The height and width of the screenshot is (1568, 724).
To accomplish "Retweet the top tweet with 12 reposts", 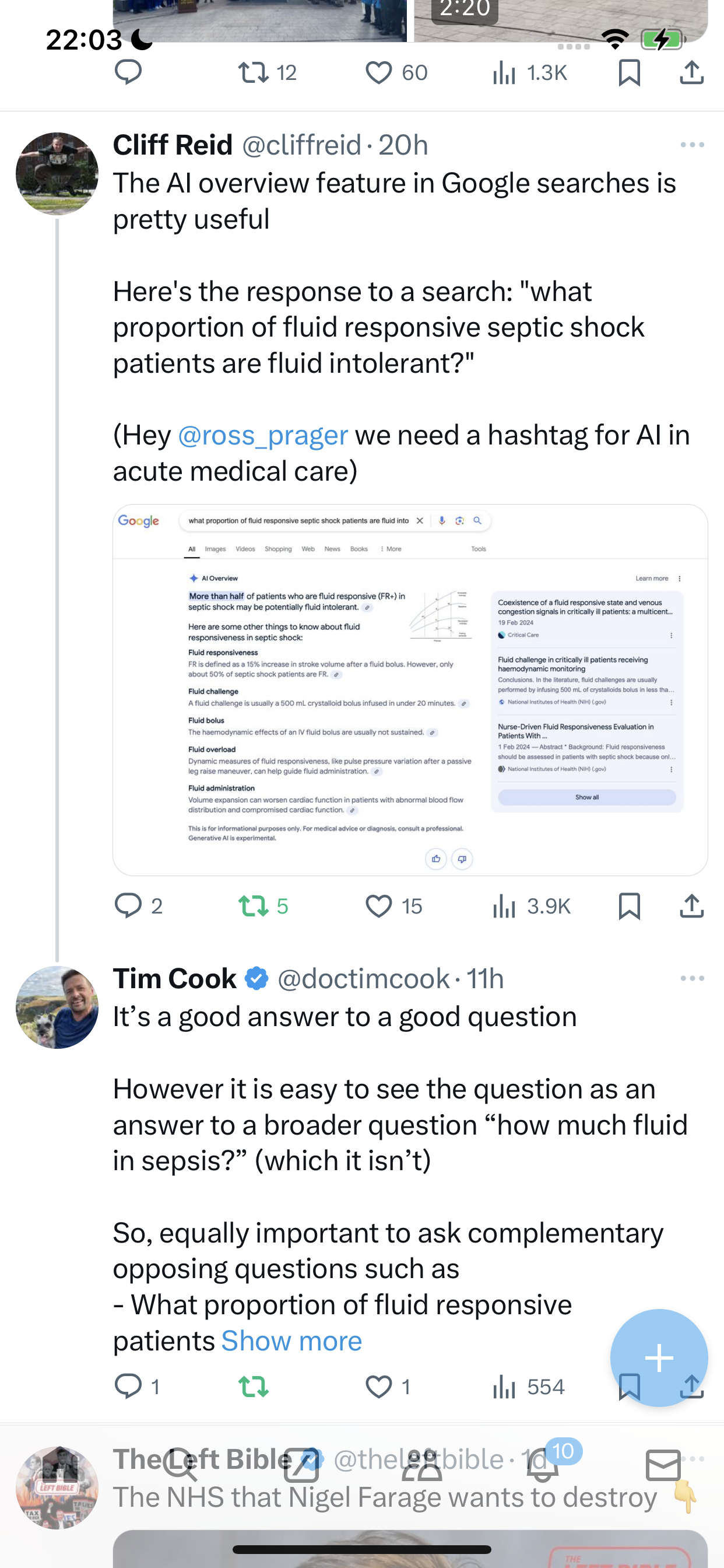I will pos(253,73).
